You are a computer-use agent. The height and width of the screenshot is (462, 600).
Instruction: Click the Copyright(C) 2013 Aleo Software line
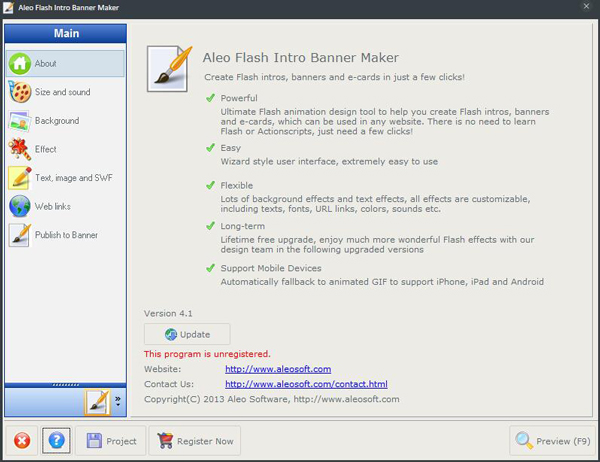click(x=272, y=399)
